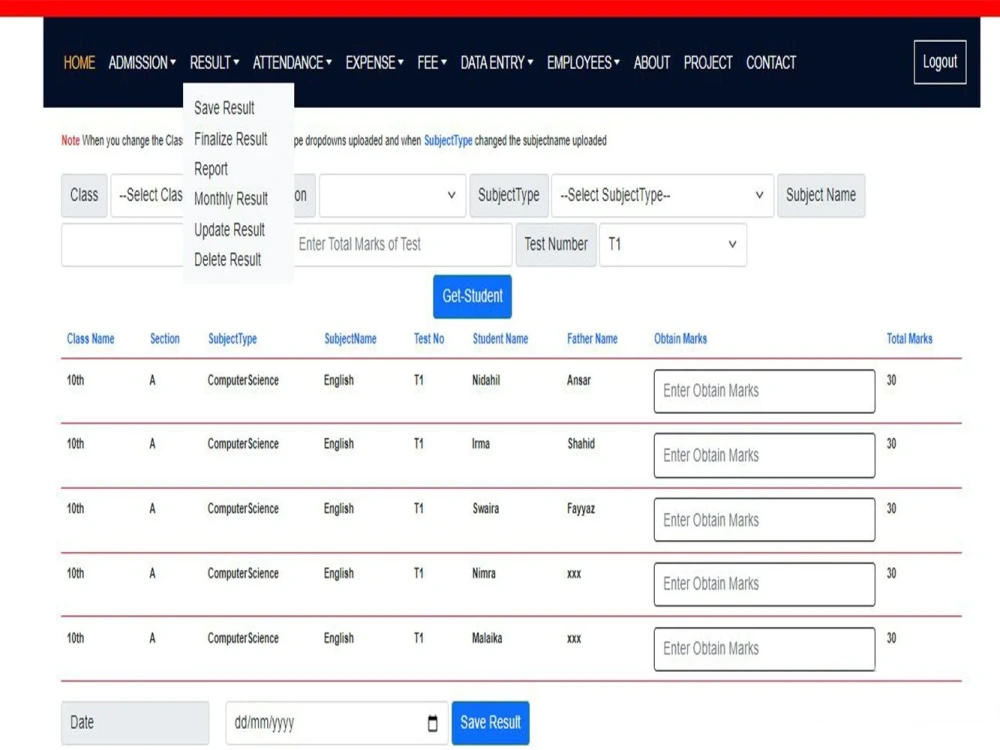
Task: Expand the EXPENSE dropdown menu
Action: pos(374,62)
